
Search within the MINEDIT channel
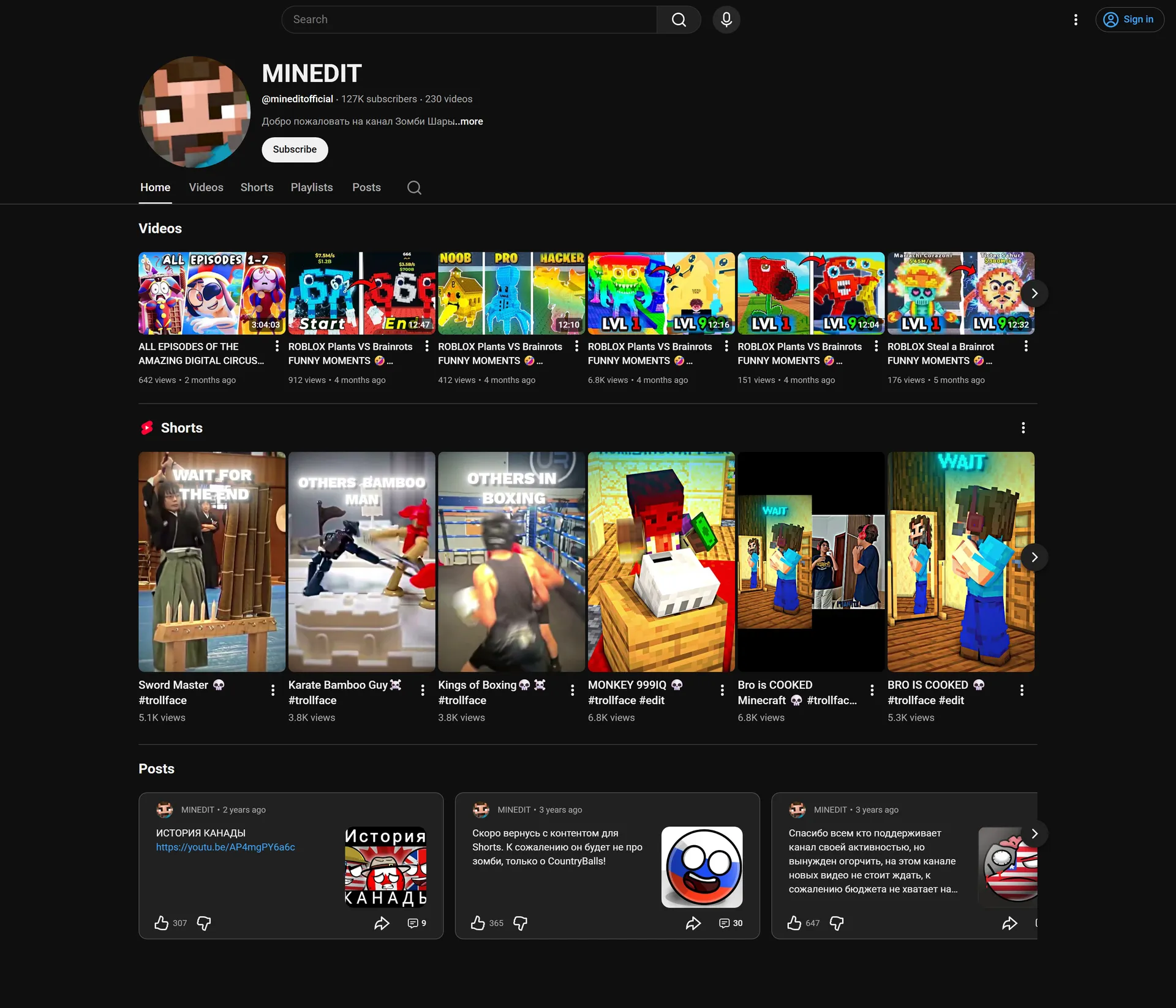414,187
